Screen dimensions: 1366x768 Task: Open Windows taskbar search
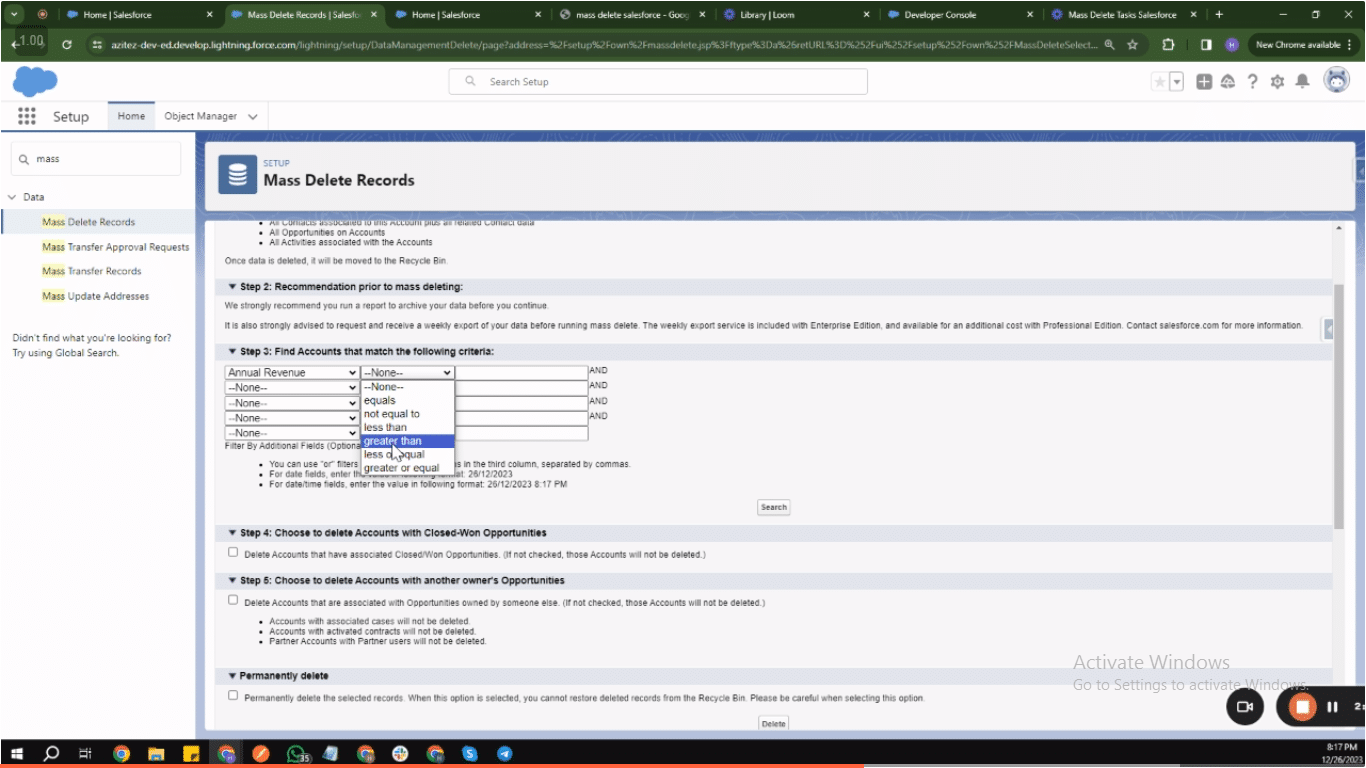51,754
